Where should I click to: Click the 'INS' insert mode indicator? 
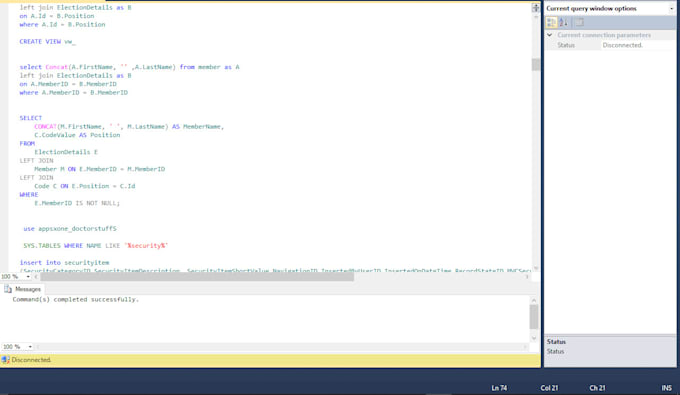coord(667,388)
